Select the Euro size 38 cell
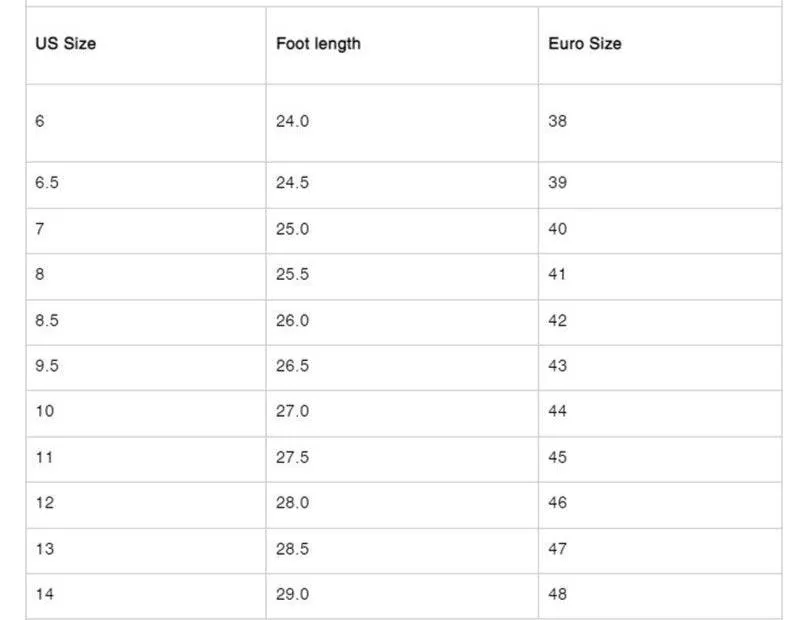Image resolution: width=800 pixels, height=620 pixels. (660, 123)
